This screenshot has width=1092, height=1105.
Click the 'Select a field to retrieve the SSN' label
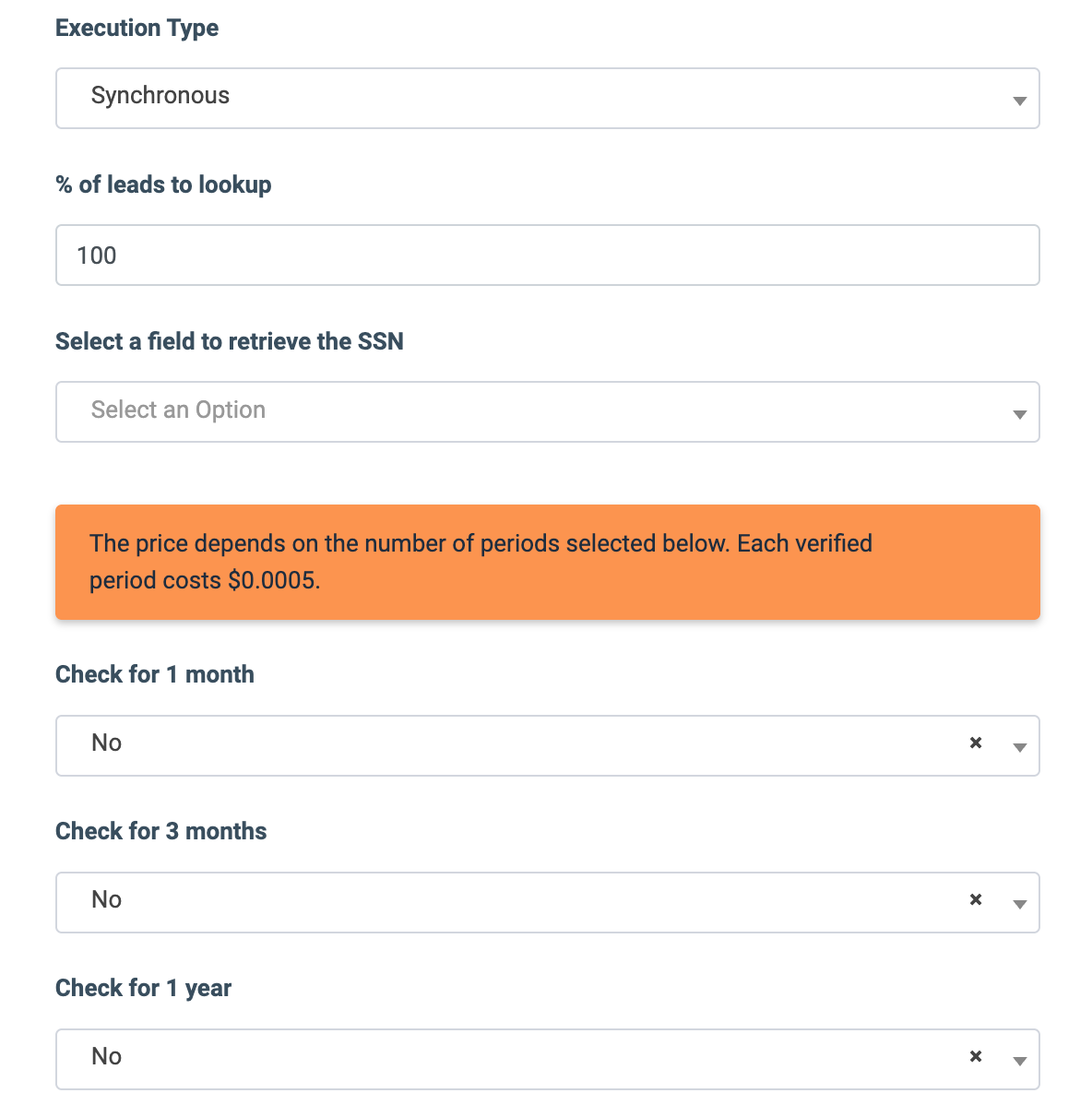(x=229, y=341)
